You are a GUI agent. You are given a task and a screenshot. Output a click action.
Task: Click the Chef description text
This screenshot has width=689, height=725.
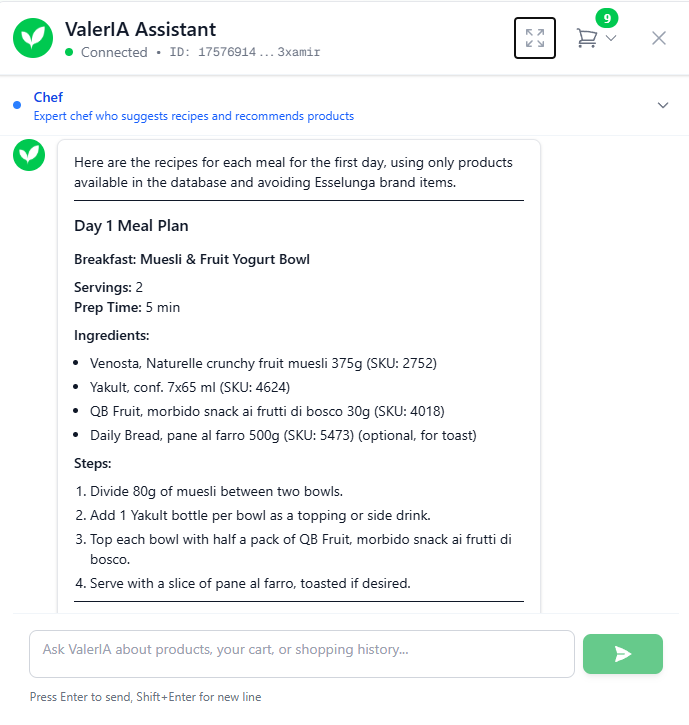[193, 116]
